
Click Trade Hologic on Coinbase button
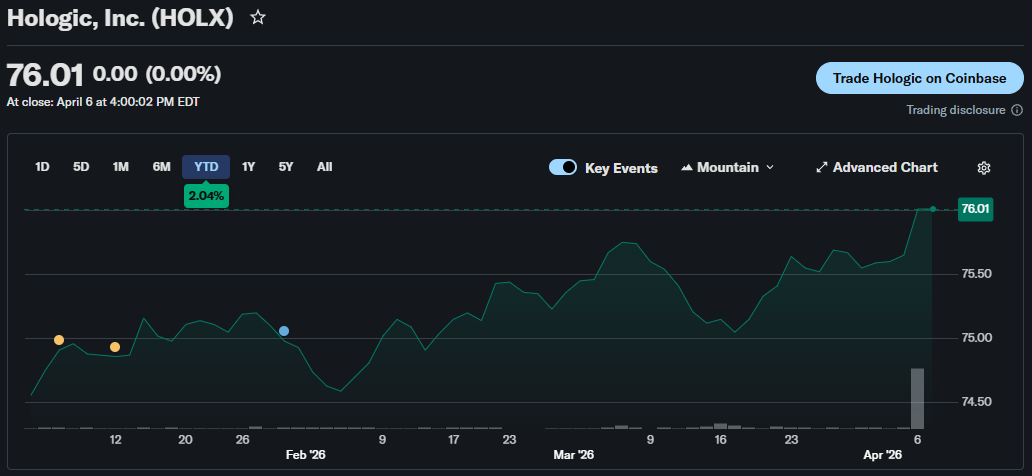tap(919, 78)
